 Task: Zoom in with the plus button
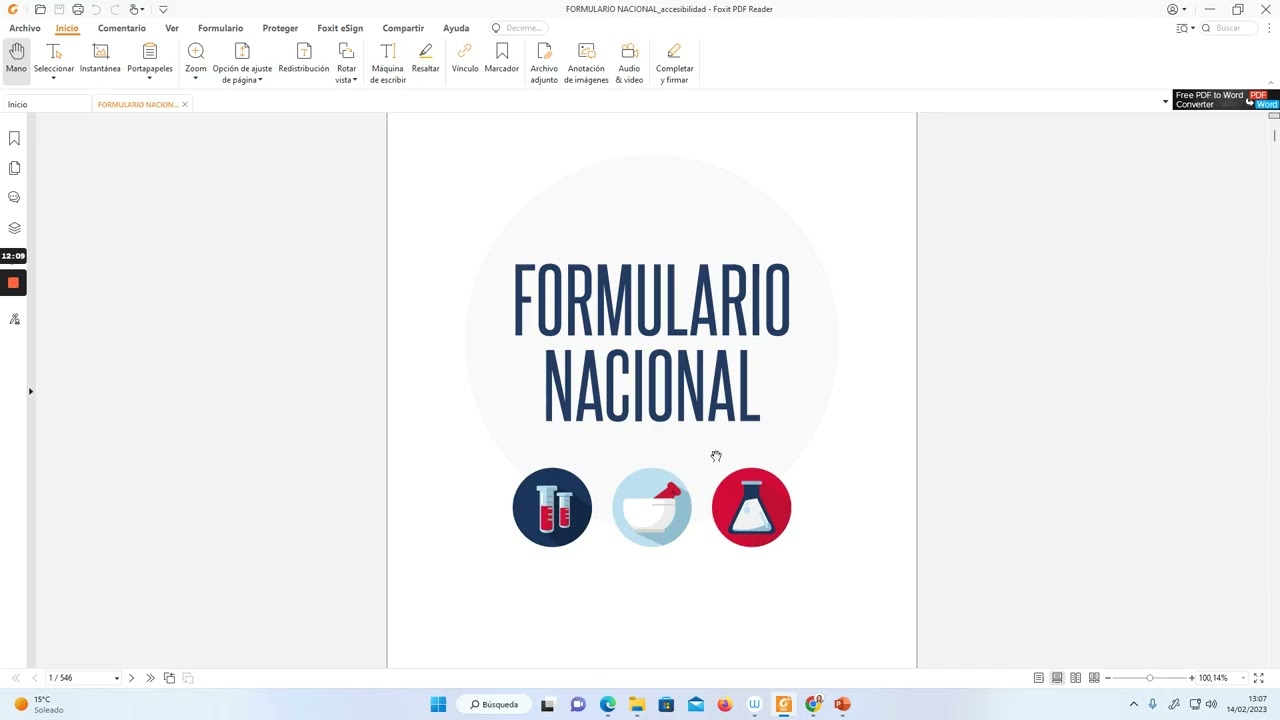pyautogui.click(x=1192, y=678)
